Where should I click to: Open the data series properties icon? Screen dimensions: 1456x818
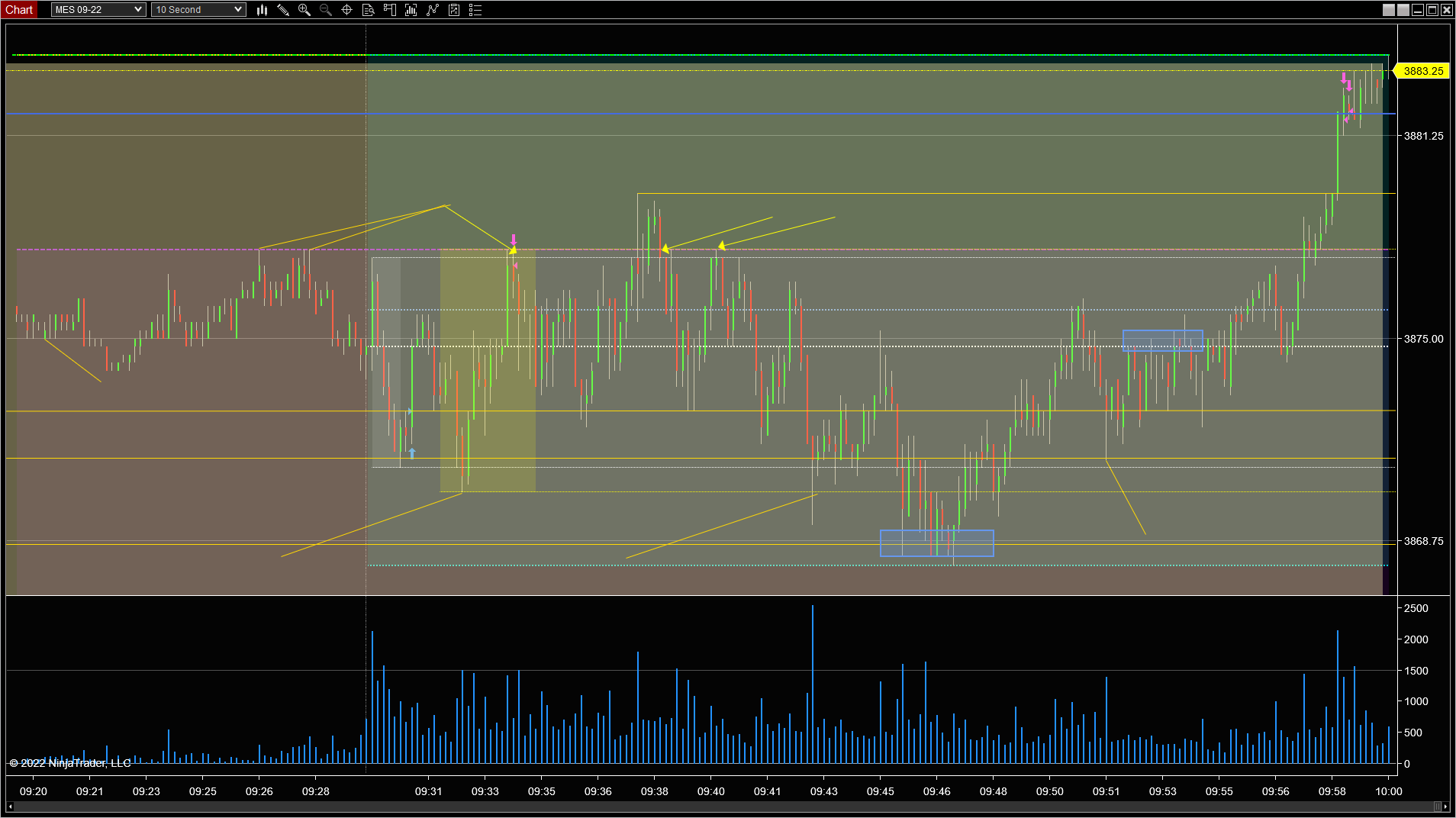454,10
